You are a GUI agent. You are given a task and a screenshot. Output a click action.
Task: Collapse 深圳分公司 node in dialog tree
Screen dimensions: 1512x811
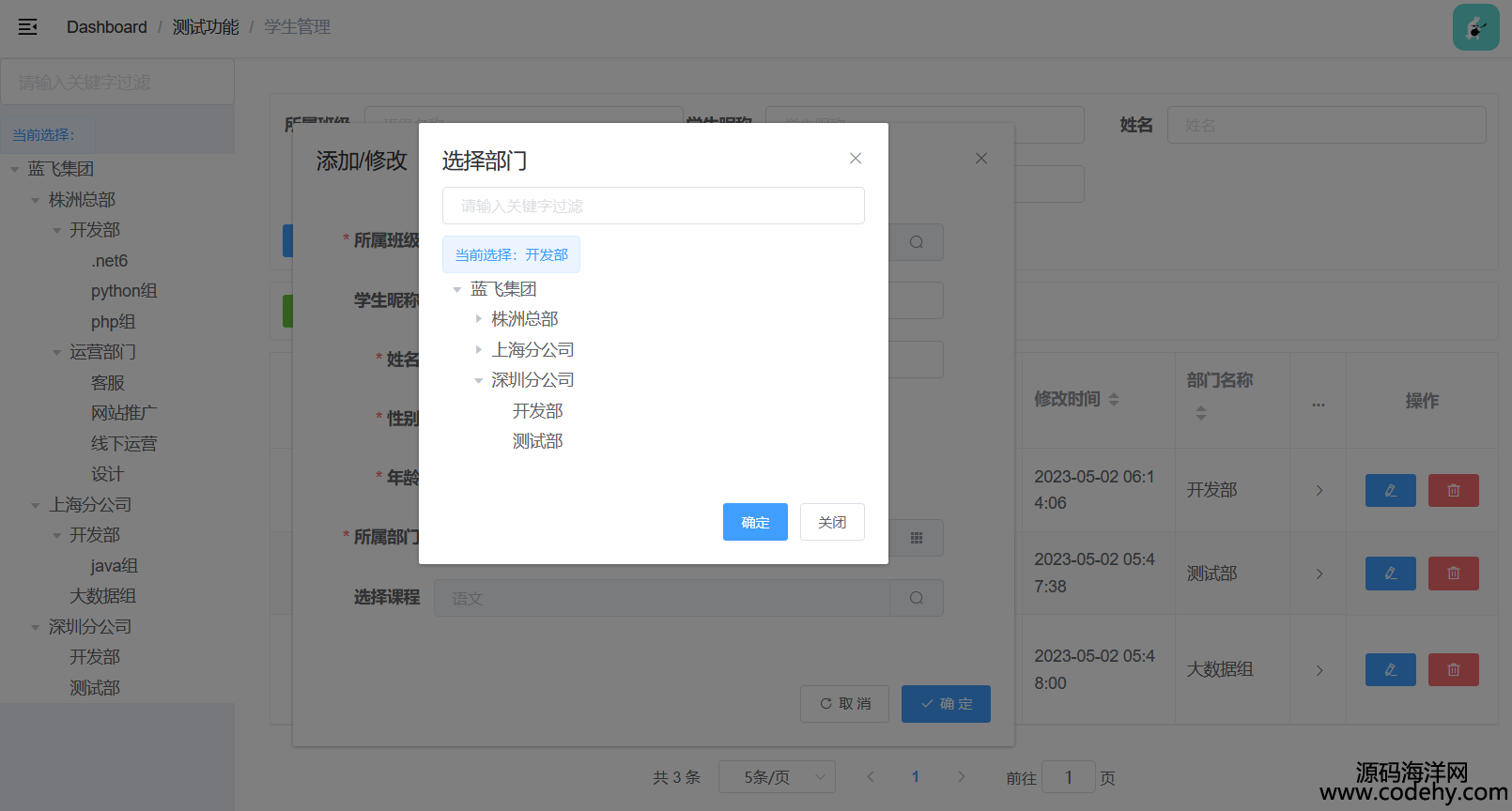478,381
